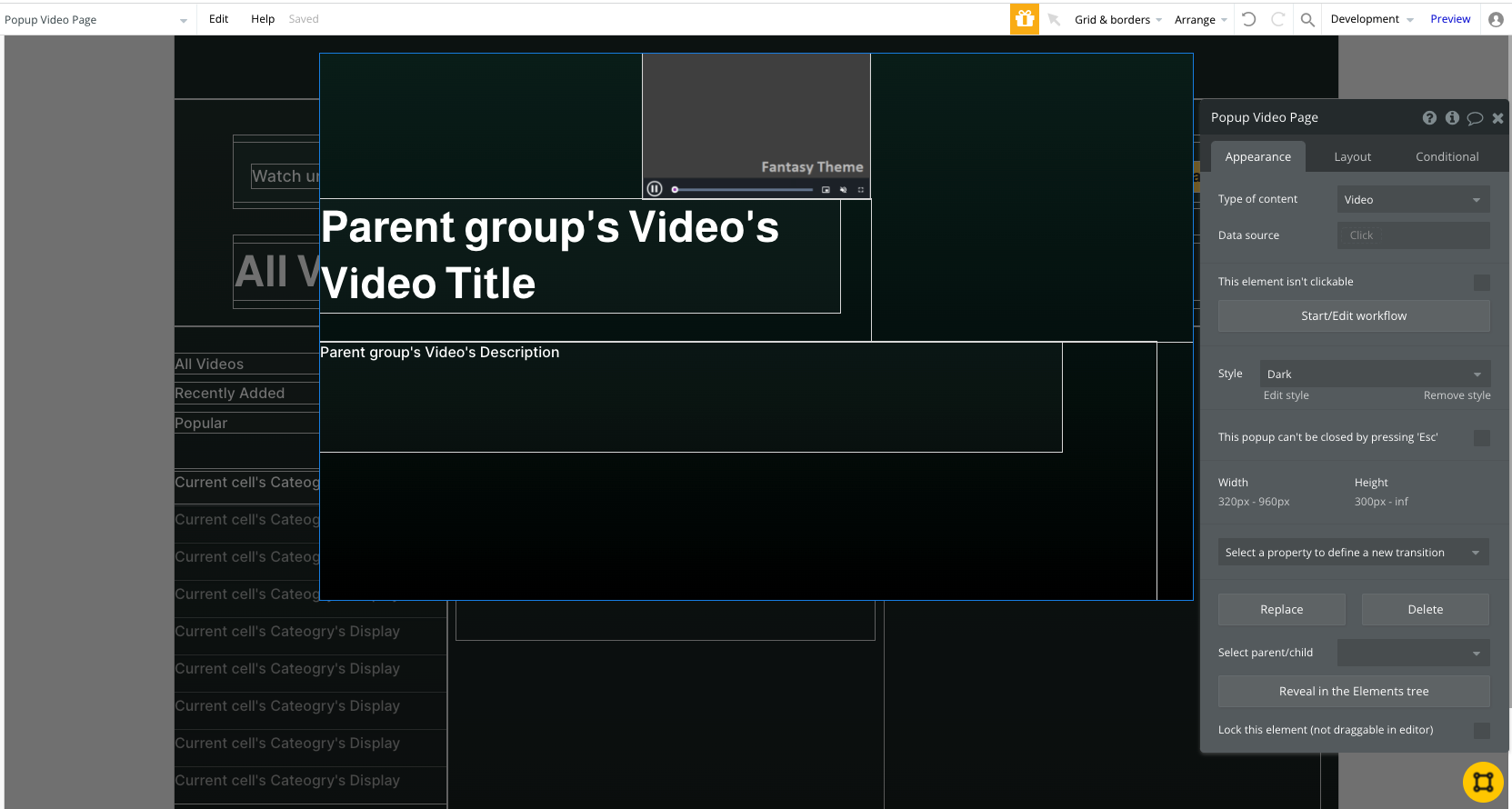Open the Edit menu
The width and height of the screenshot is (1512, 809).
[x=218, y=19]
